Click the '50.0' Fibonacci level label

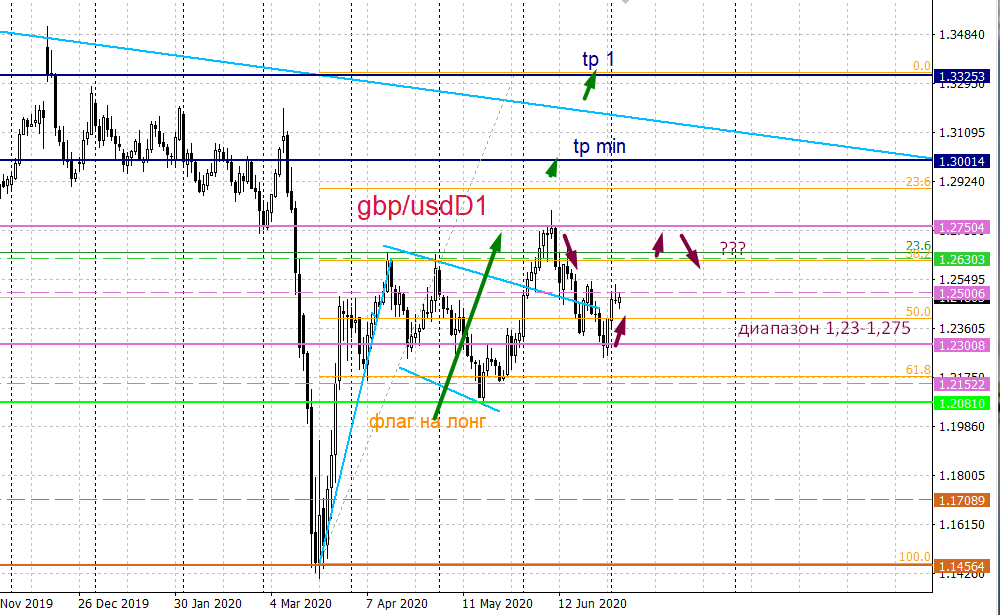(x=918, y=312)
